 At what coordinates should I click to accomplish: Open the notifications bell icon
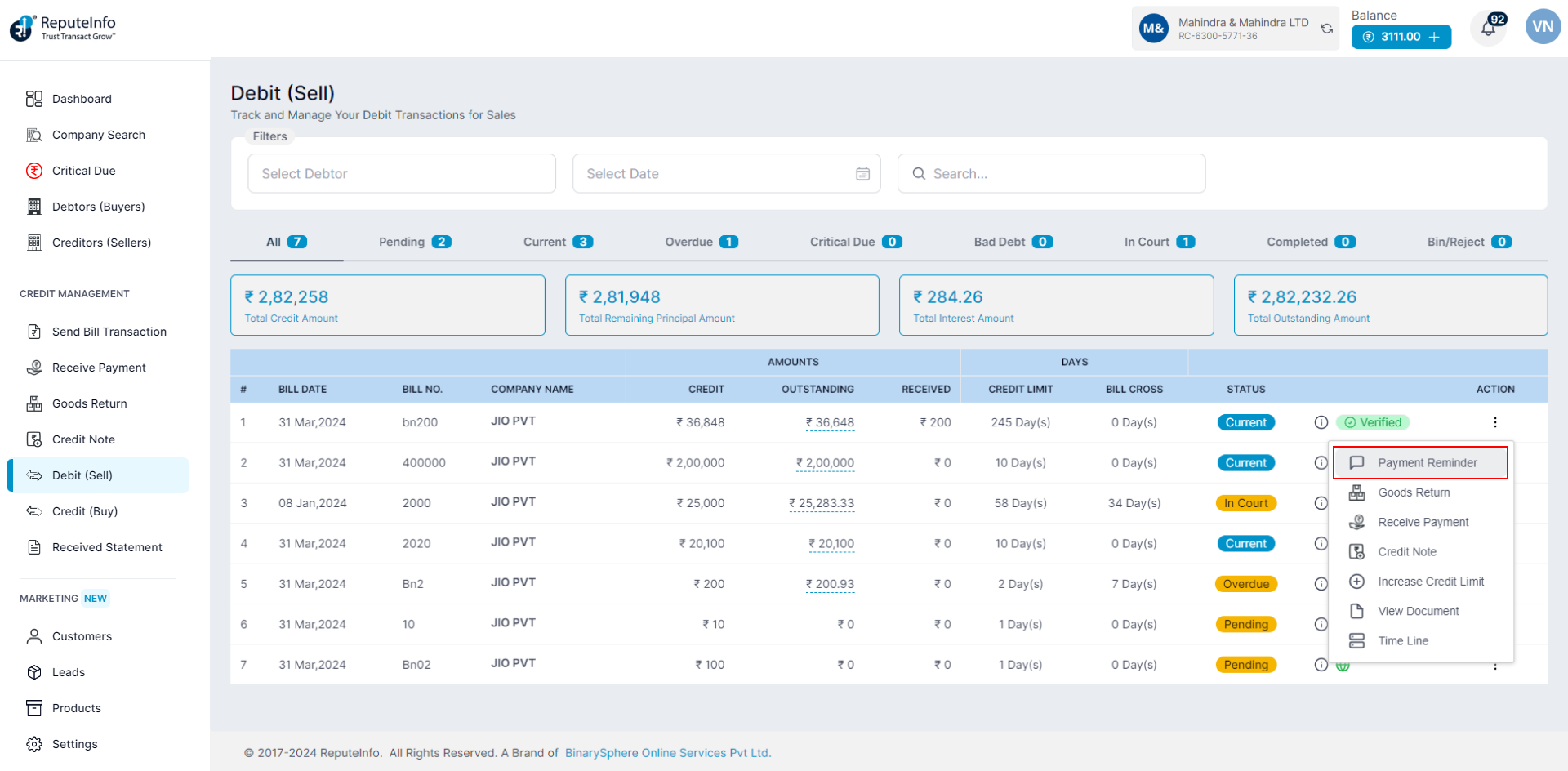tap(1488, 29)
